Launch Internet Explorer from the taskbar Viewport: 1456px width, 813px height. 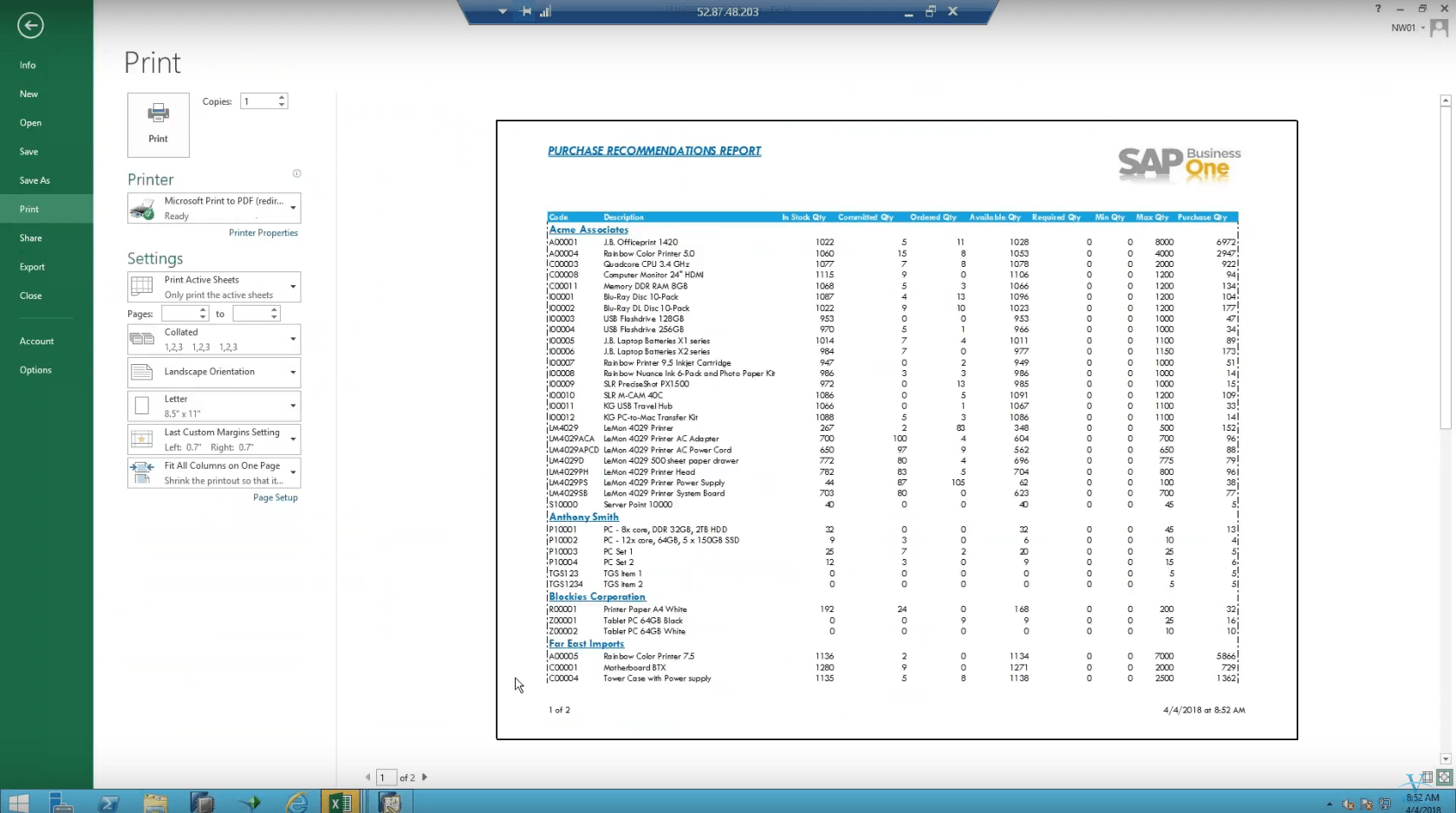tap(297, 802)
